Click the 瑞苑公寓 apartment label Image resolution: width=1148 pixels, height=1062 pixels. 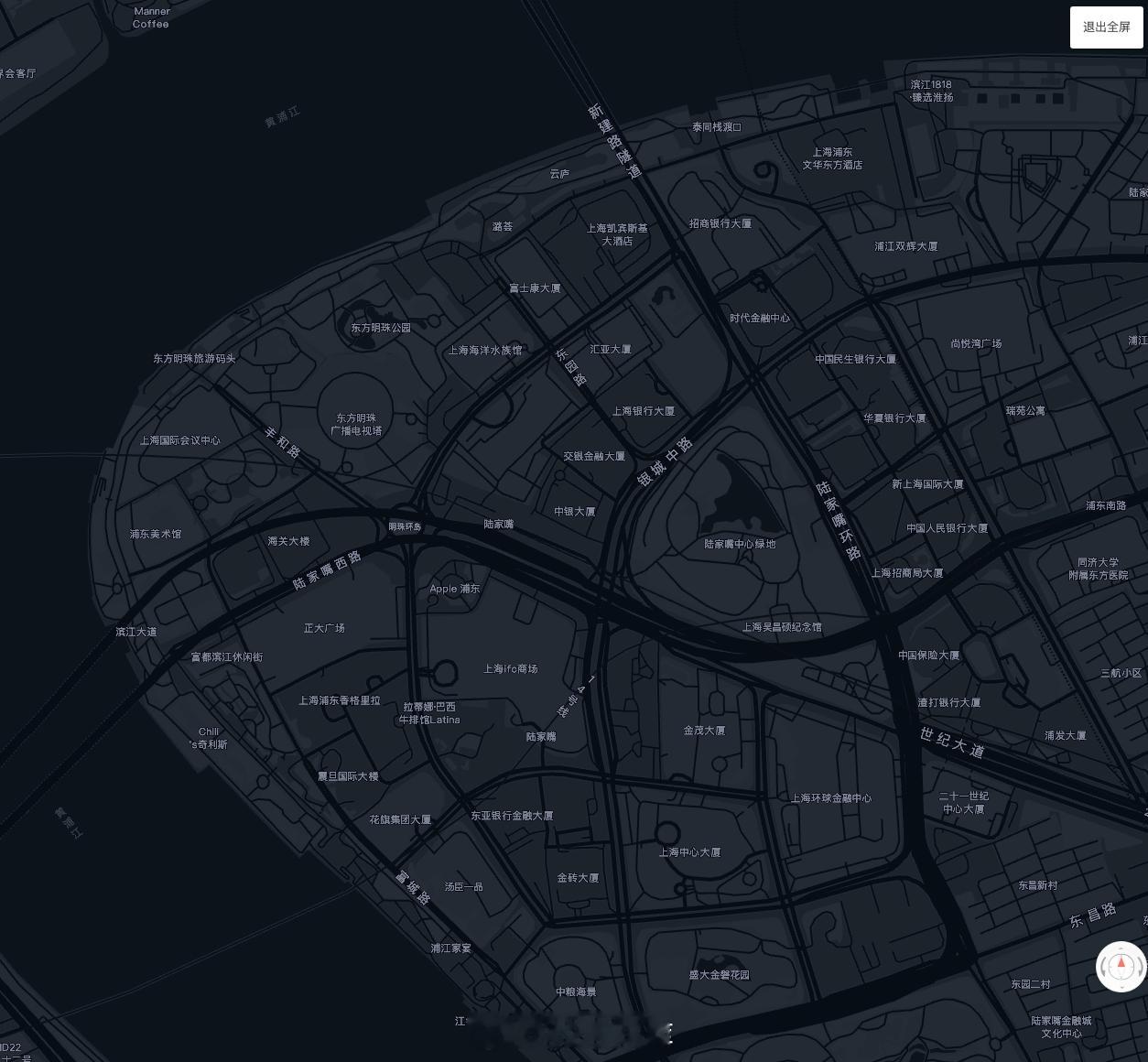1025,411
